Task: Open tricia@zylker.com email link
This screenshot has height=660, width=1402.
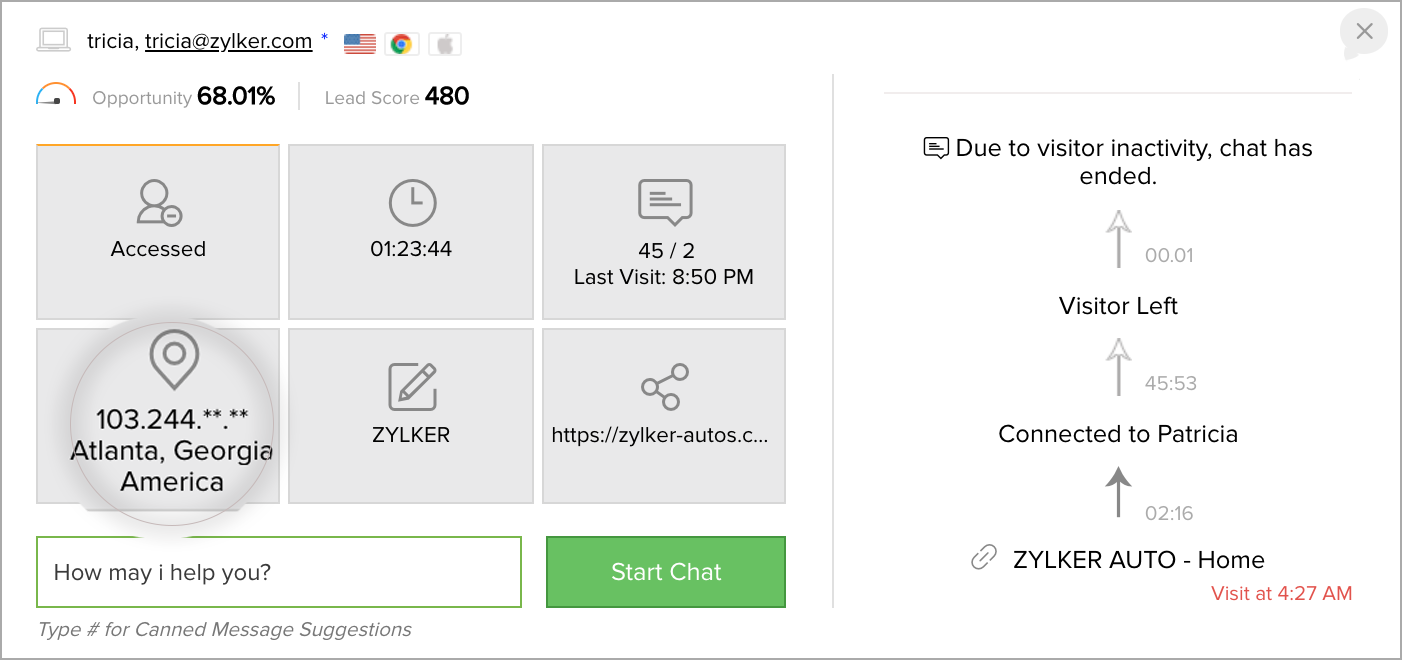Action: 229,41
